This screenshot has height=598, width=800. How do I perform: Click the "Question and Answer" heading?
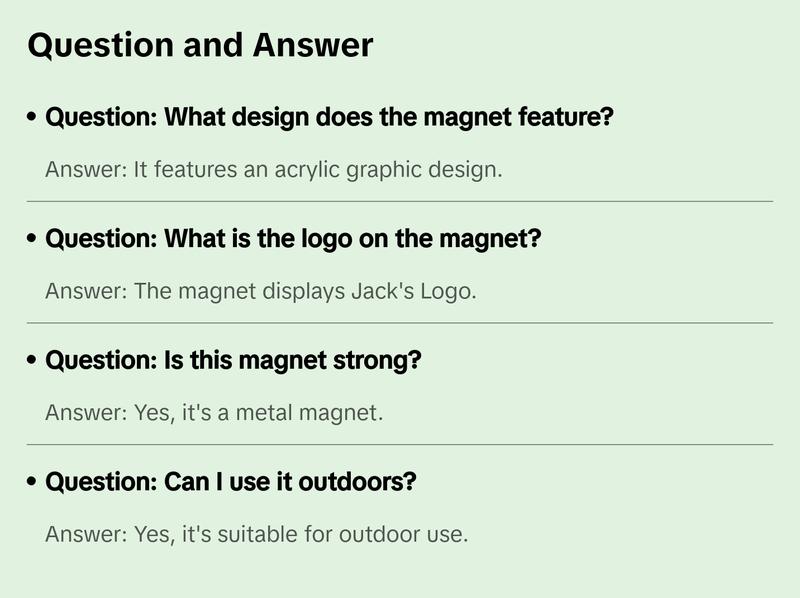coord(200,46)
